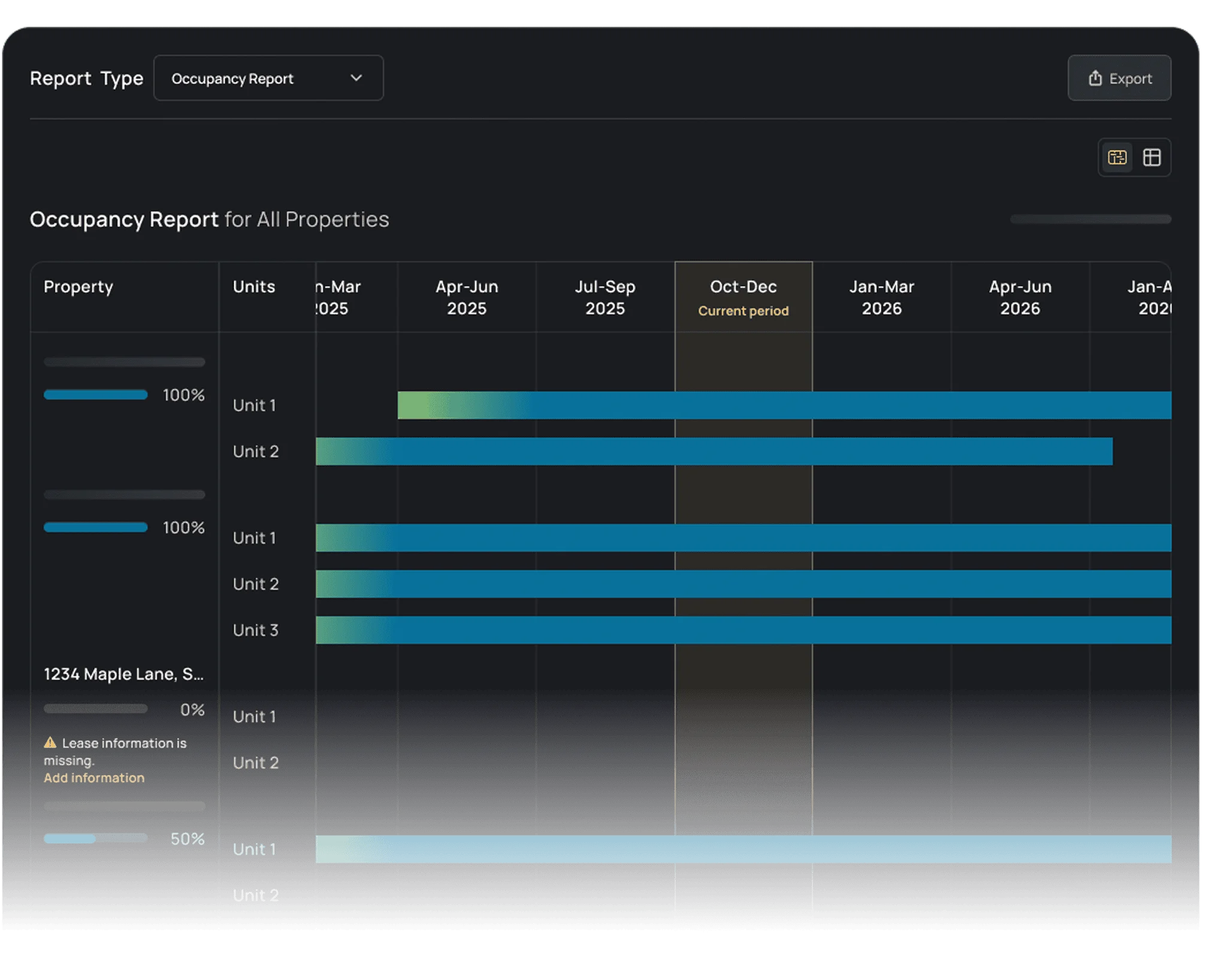
Task: Click the Jan-Mar 2026 column header
Action: 881,297
